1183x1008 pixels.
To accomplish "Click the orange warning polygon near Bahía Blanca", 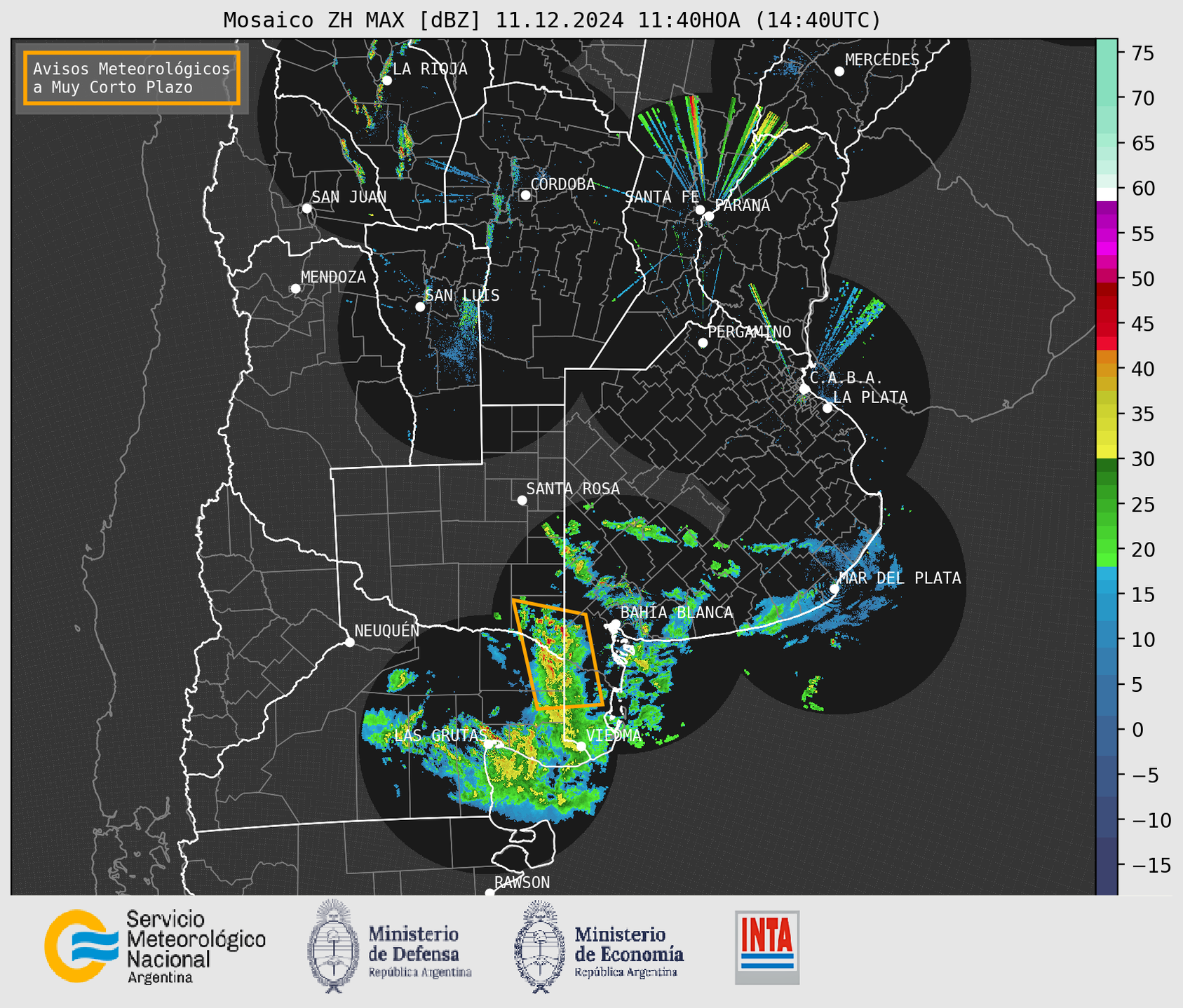I will coord(557,654).
